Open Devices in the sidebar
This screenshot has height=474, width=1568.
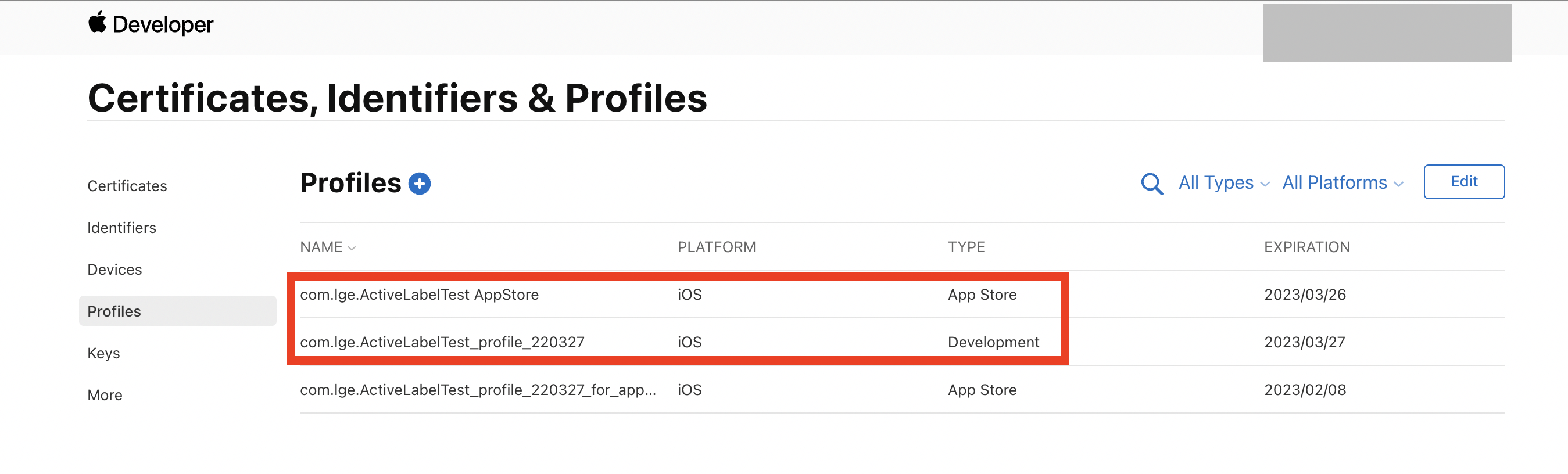tap(114, 270)
